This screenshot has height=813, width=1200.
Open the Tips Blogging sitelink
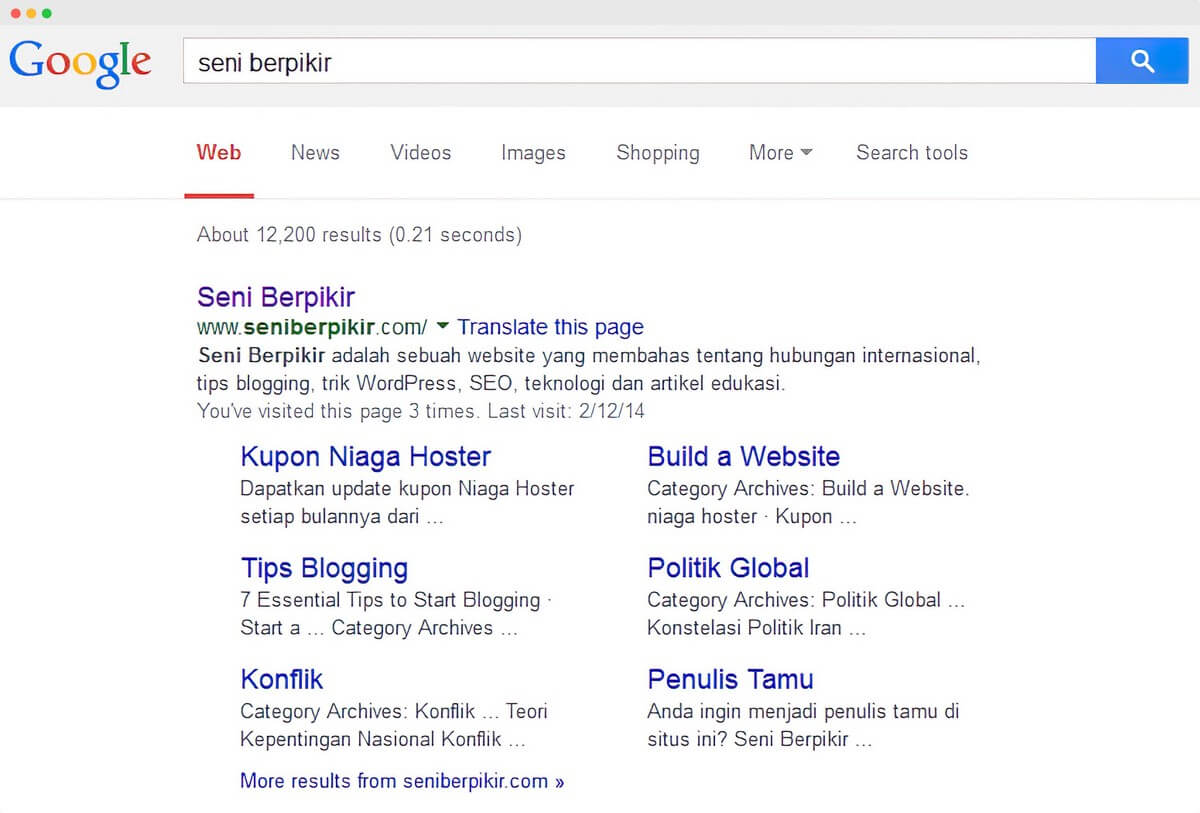[x=324, y=569]
